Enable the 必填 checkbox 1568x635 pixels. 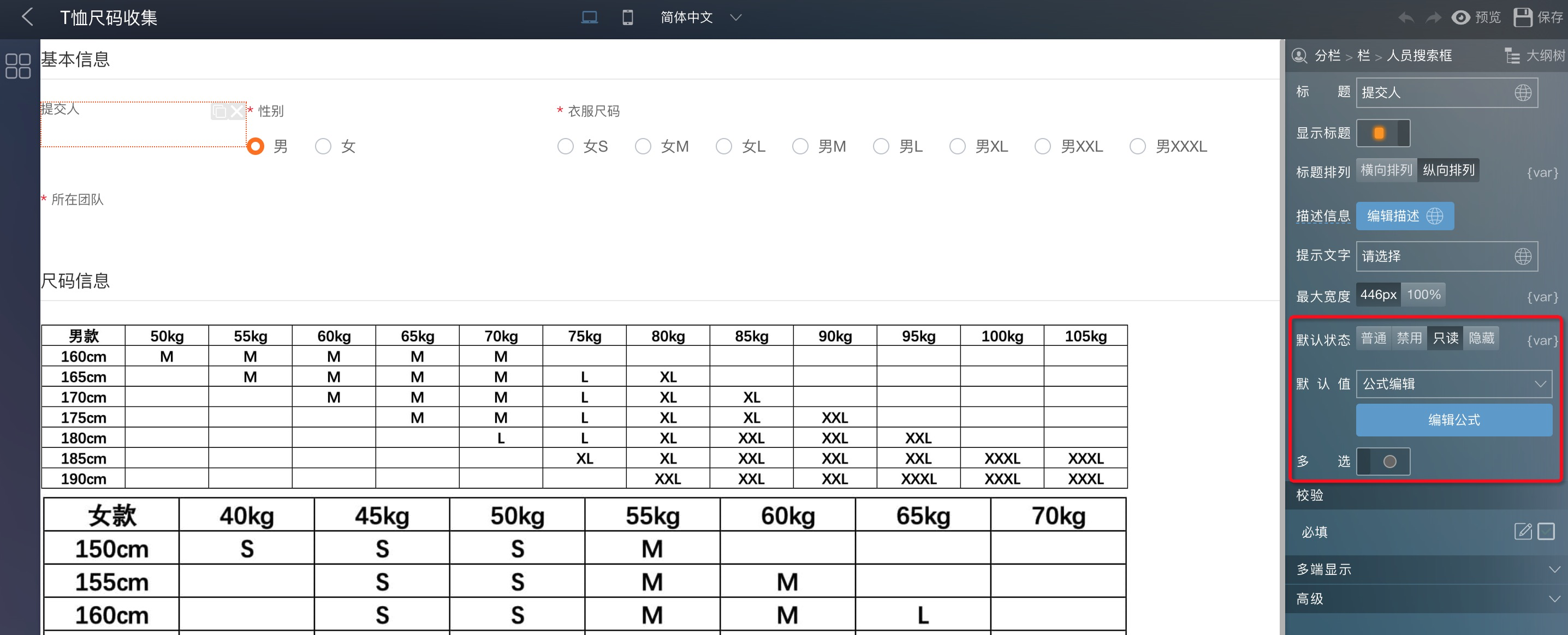click(x=1546, y=531)
